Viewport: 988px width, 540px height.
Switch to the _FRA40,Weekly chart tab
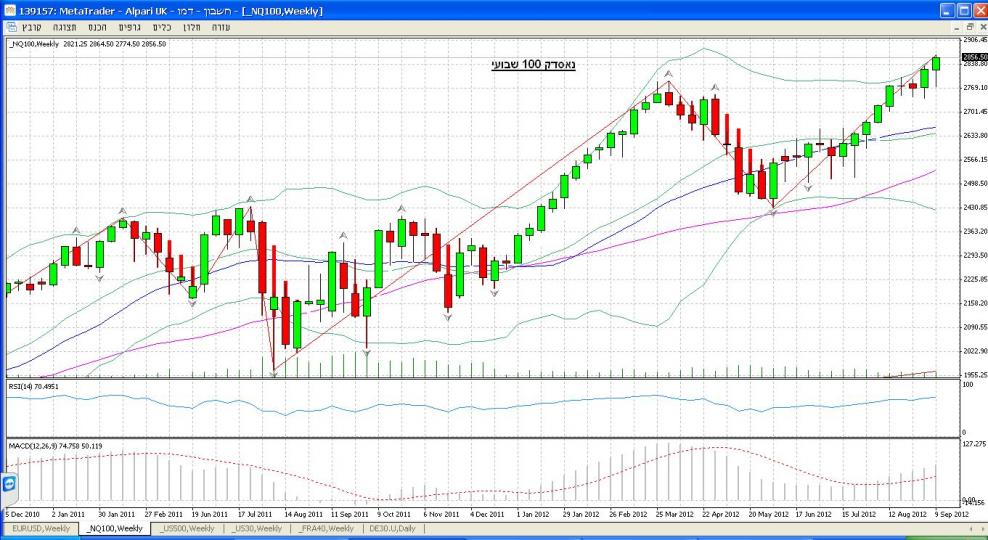point(328,528)
